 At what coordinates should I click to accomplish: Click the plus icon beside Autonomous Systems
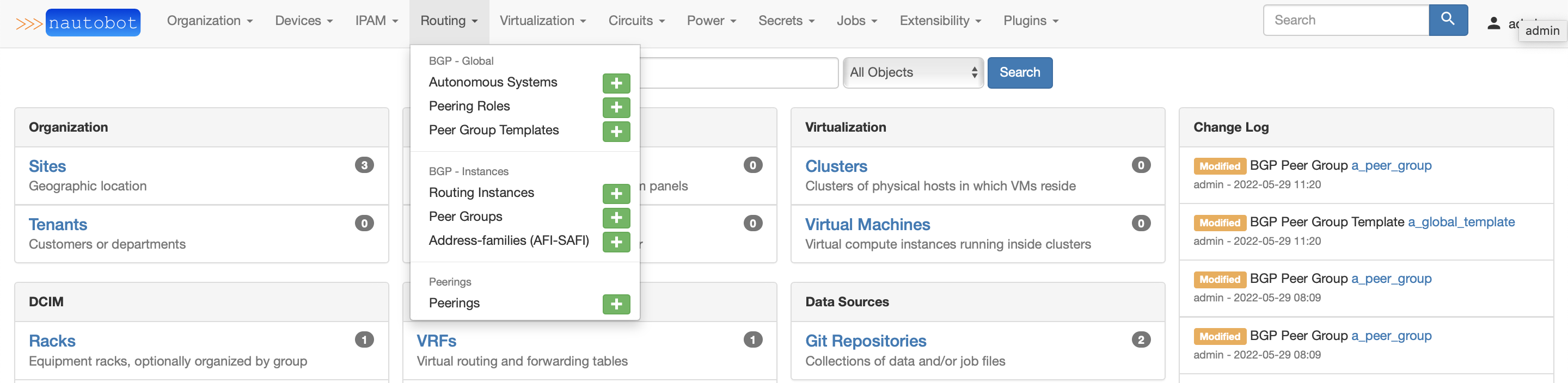click(x=616, y=83)
